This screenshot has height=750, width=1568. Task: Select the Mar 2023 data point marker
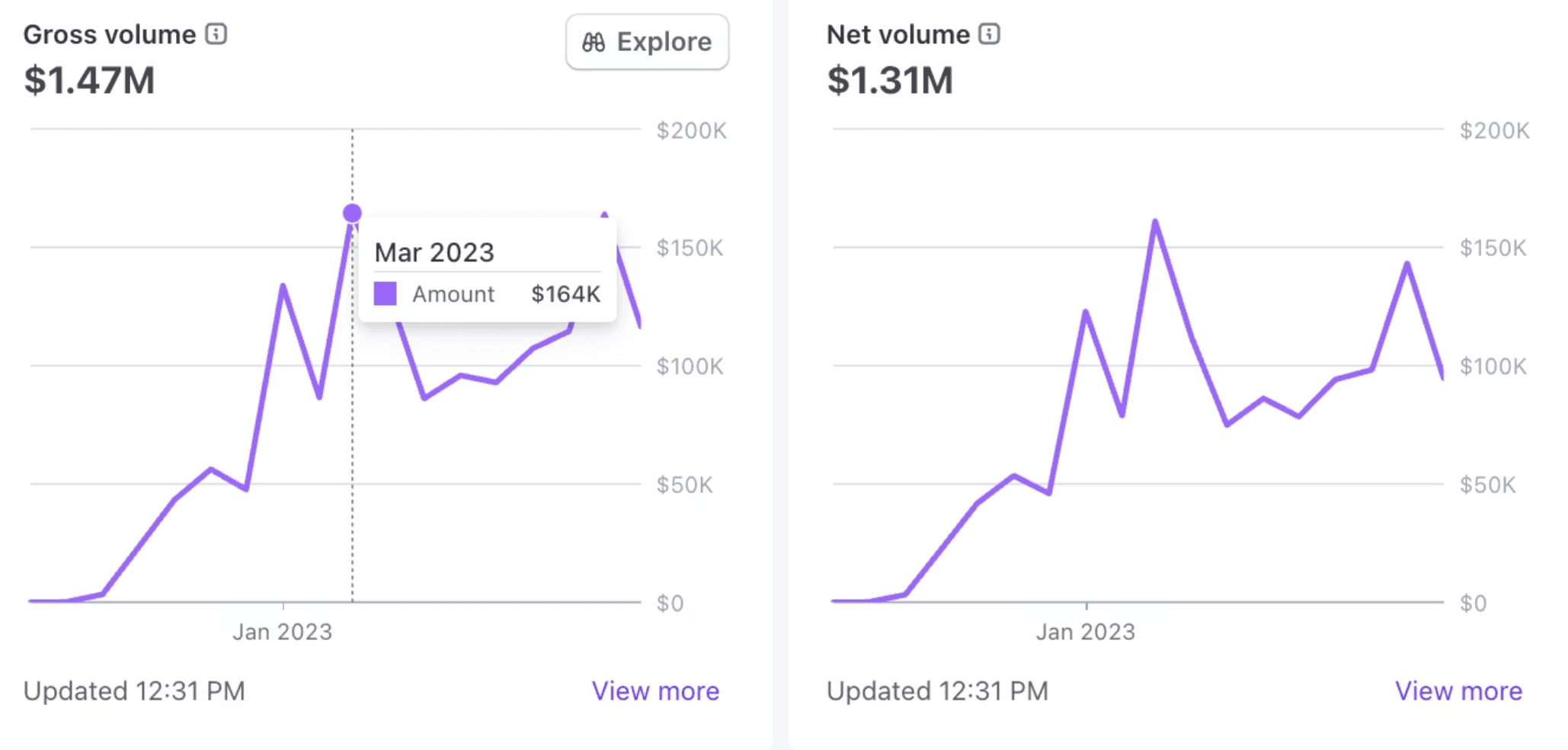click(352, 213)
